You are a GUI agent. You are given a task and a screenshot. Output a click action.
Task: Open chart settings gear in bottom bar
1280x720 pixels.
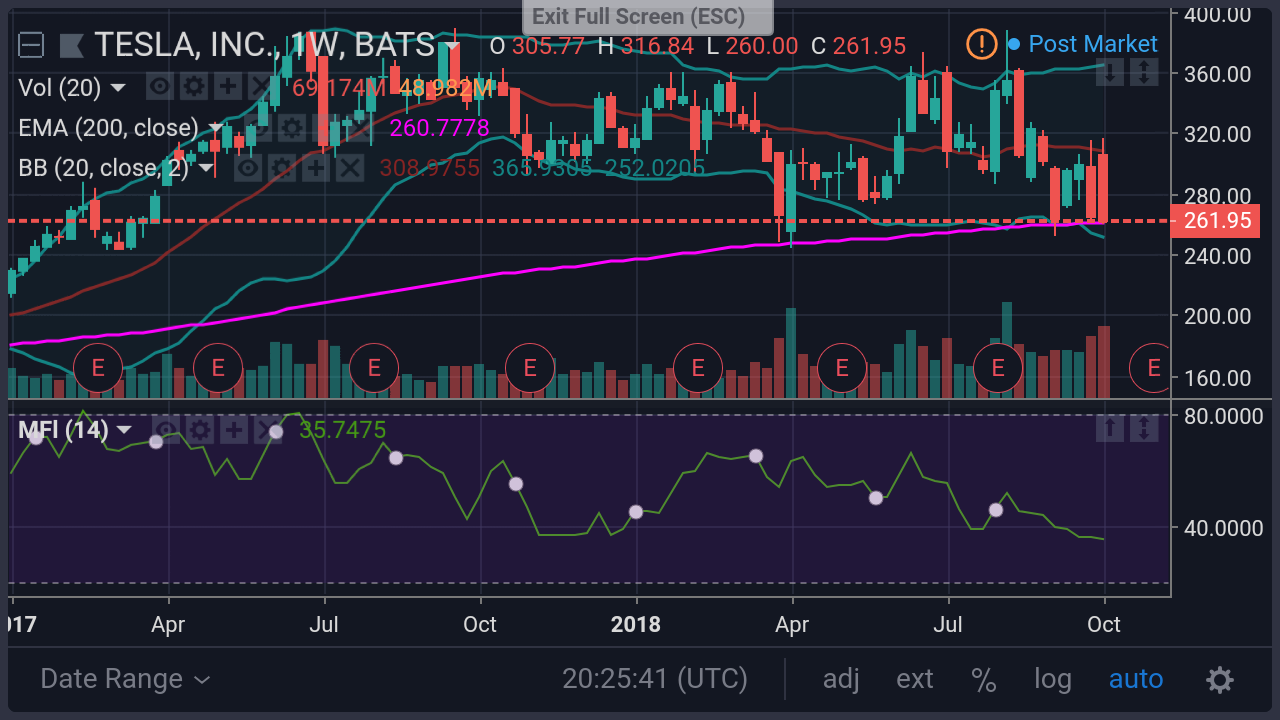tap(1220, 680)
